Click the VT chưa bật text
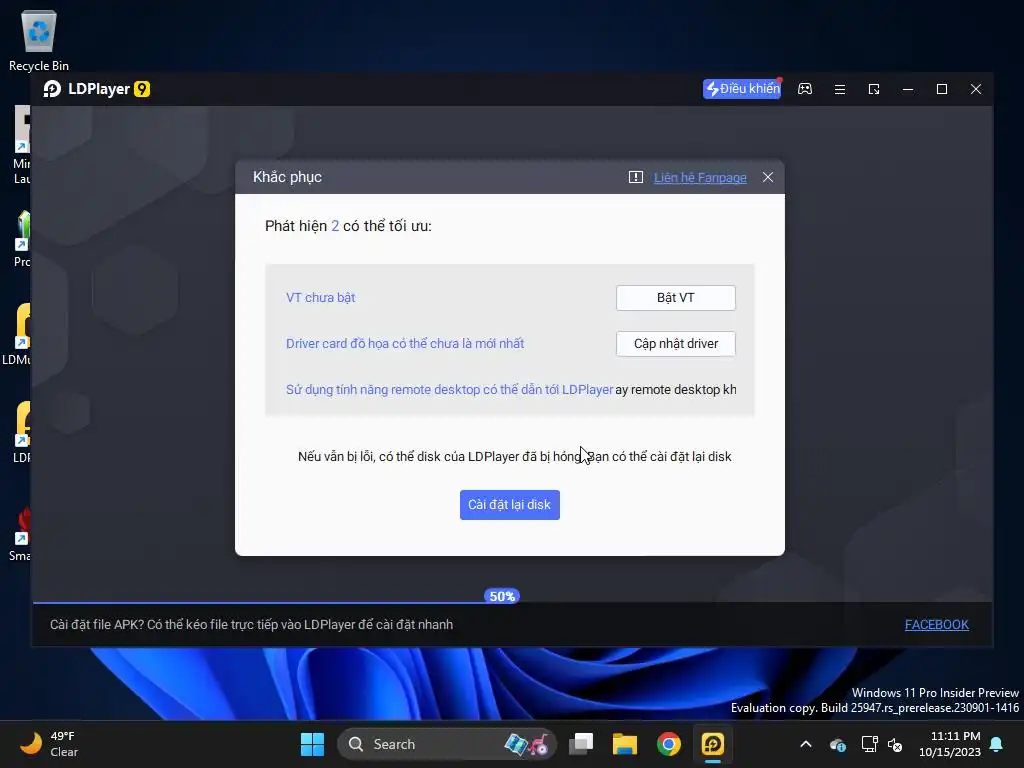Screen dimensions: 1024x768 coord(321,298)
